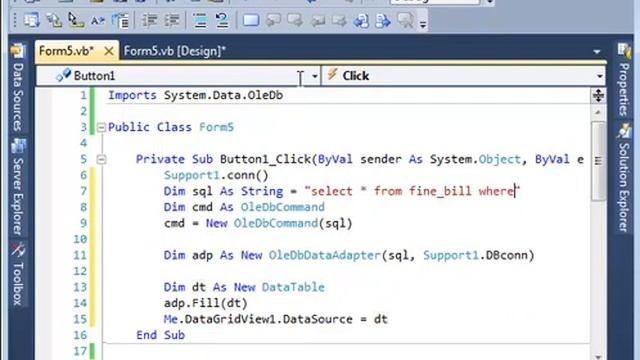Switch to Form5.vb [Design] tab

175,51
